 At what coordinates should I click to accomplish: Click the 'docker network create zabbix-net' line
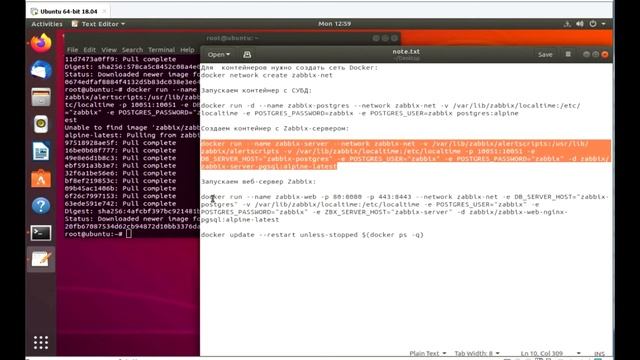(x=267, y=75)
